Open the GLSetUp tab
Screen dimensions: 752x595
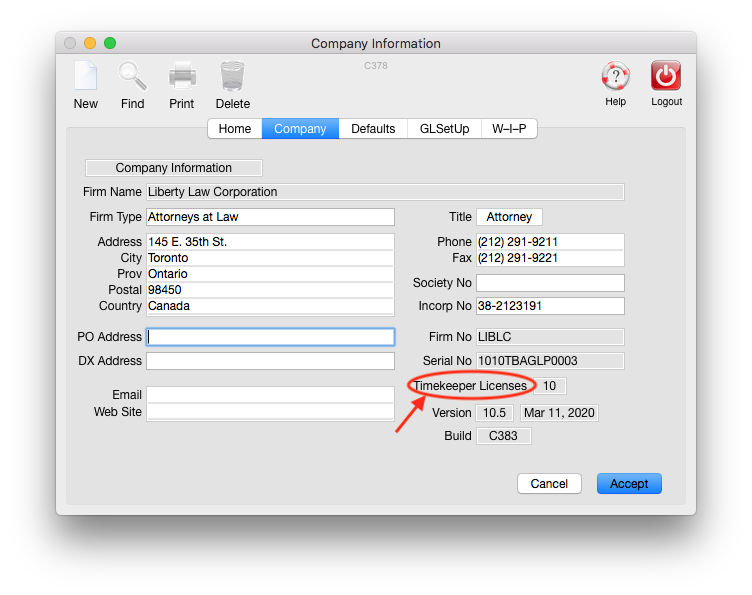pos(444,129)
